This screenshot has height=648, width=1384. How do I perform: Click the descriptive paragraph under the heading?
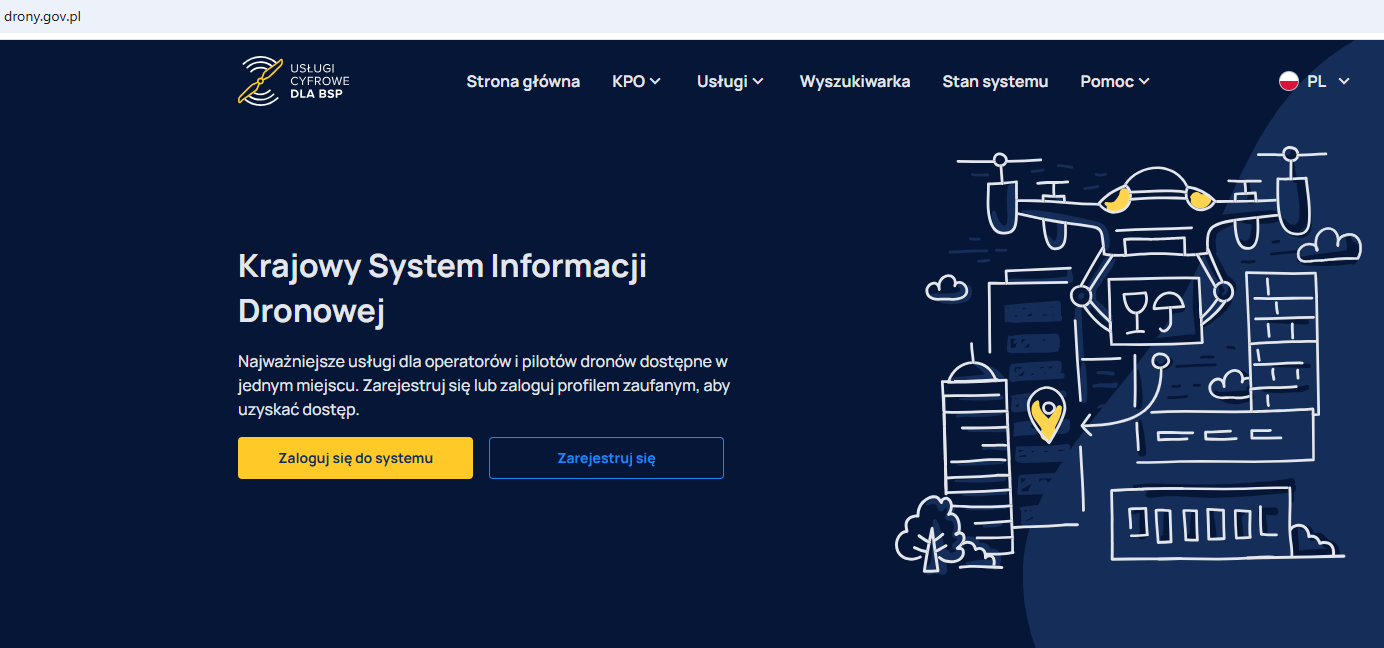point(483,385)
